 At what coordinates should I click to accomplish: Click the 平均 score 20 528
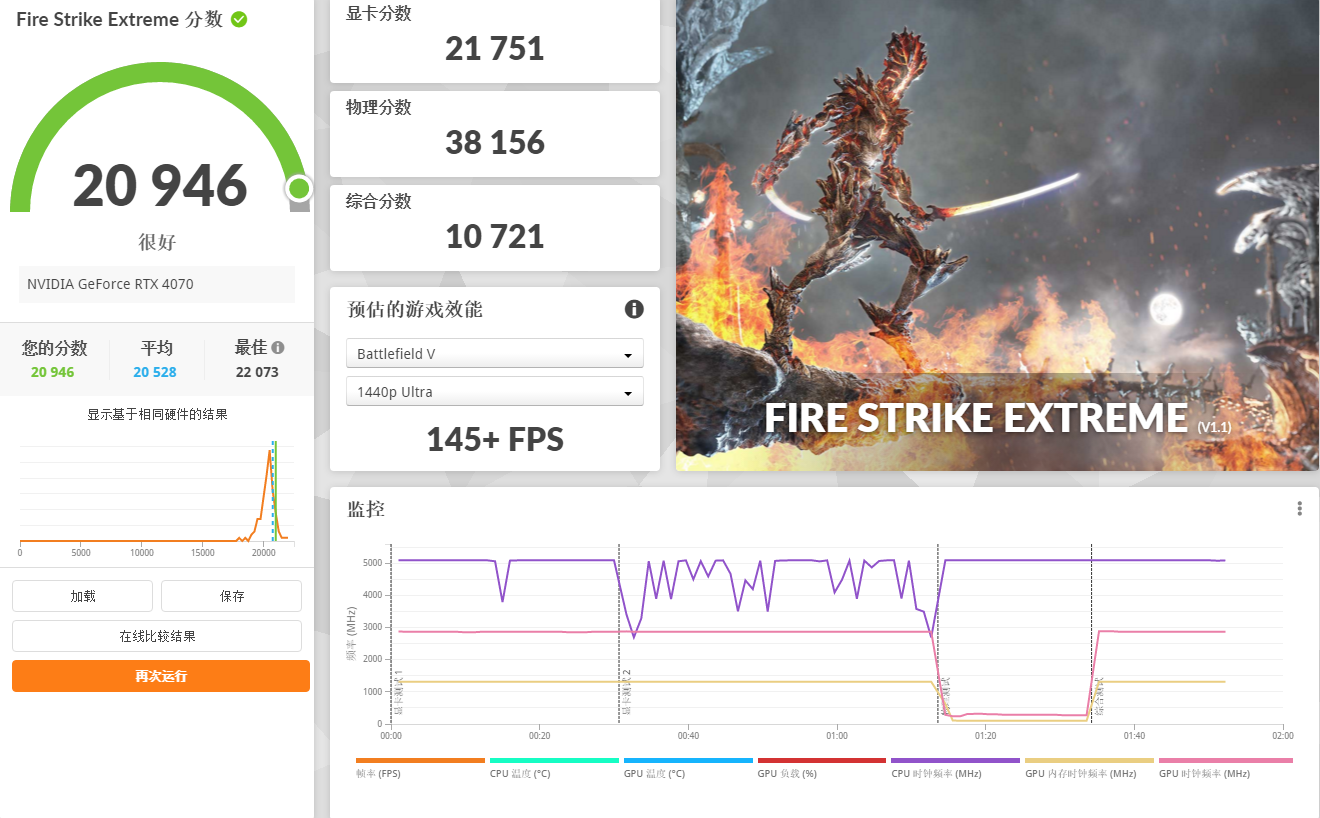155,372
